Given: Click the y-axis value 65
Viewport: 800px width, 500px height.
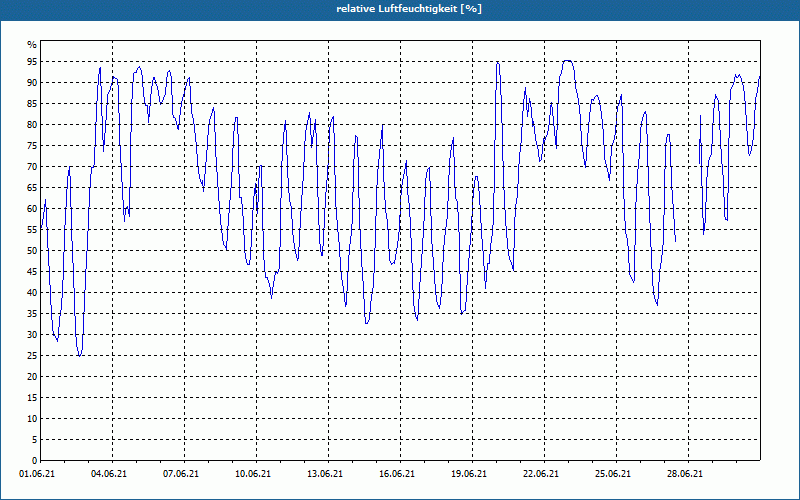Looking at the screenshot, I should tap(32, 188).
